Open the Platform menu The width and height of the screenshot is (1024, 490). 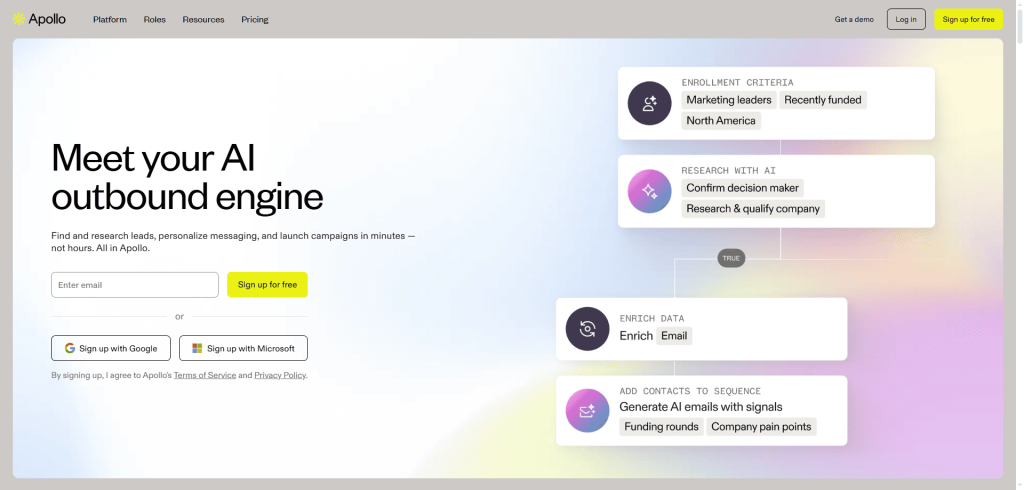pos(110,20)
